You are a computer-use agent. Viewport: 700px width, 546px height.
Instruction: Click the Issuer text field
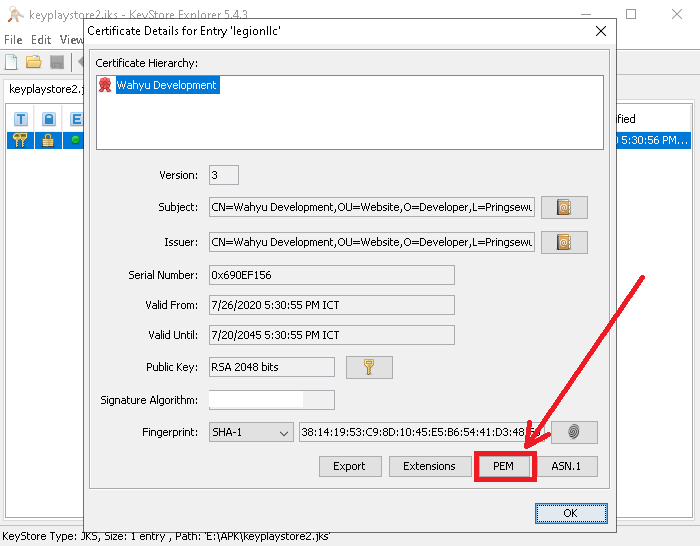click(372, 242)
